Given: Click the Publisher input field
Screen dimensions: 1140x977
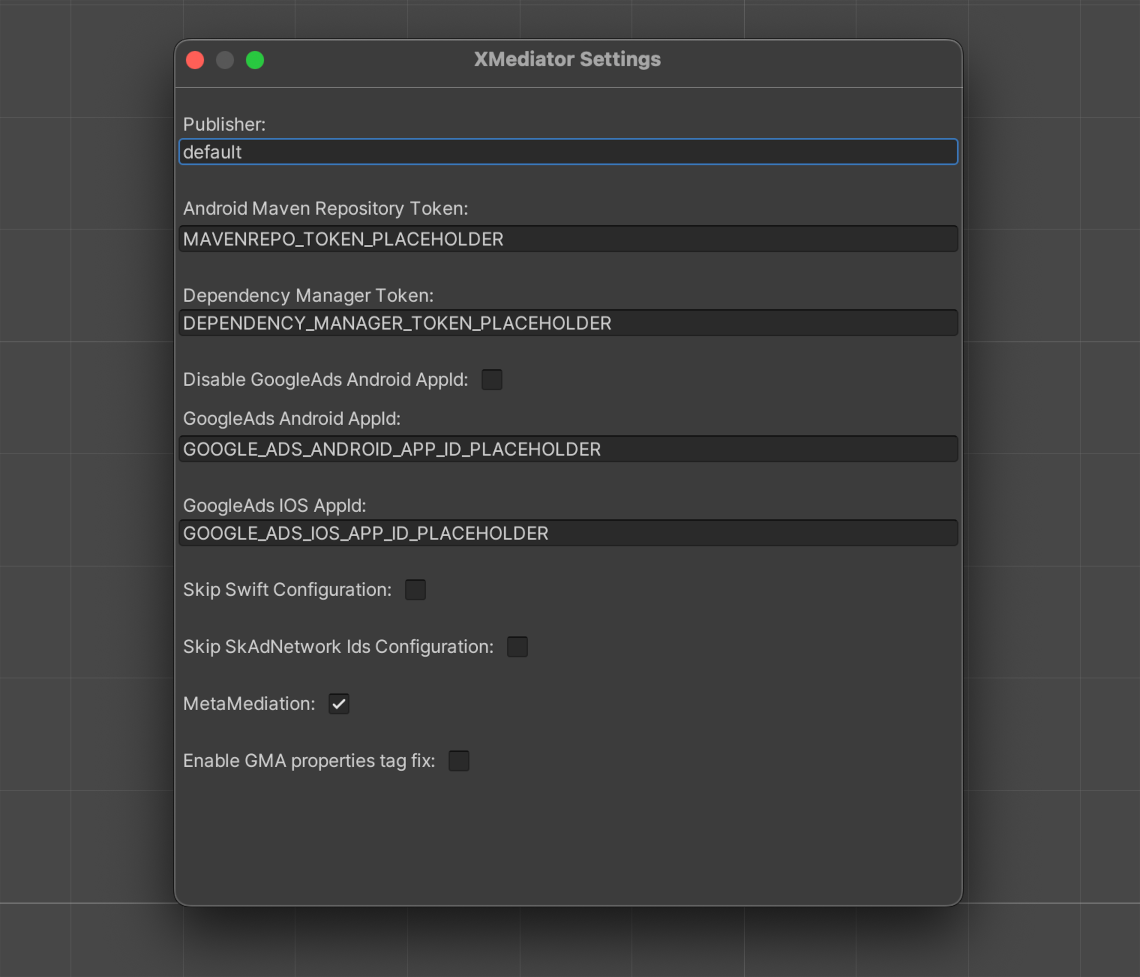Looking at the screenshot, I should (x=568, y=152).
